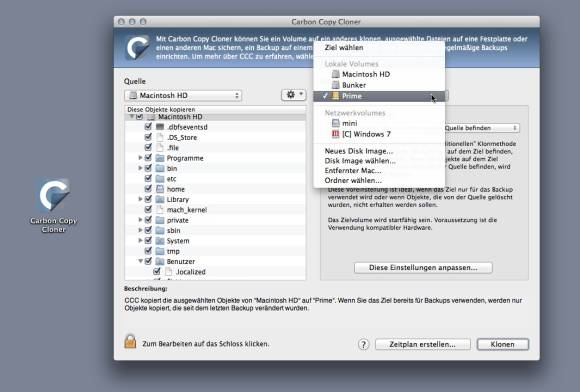Select the mini network volume entry
This screenshot has width=580, height=392.
point(379,123)
